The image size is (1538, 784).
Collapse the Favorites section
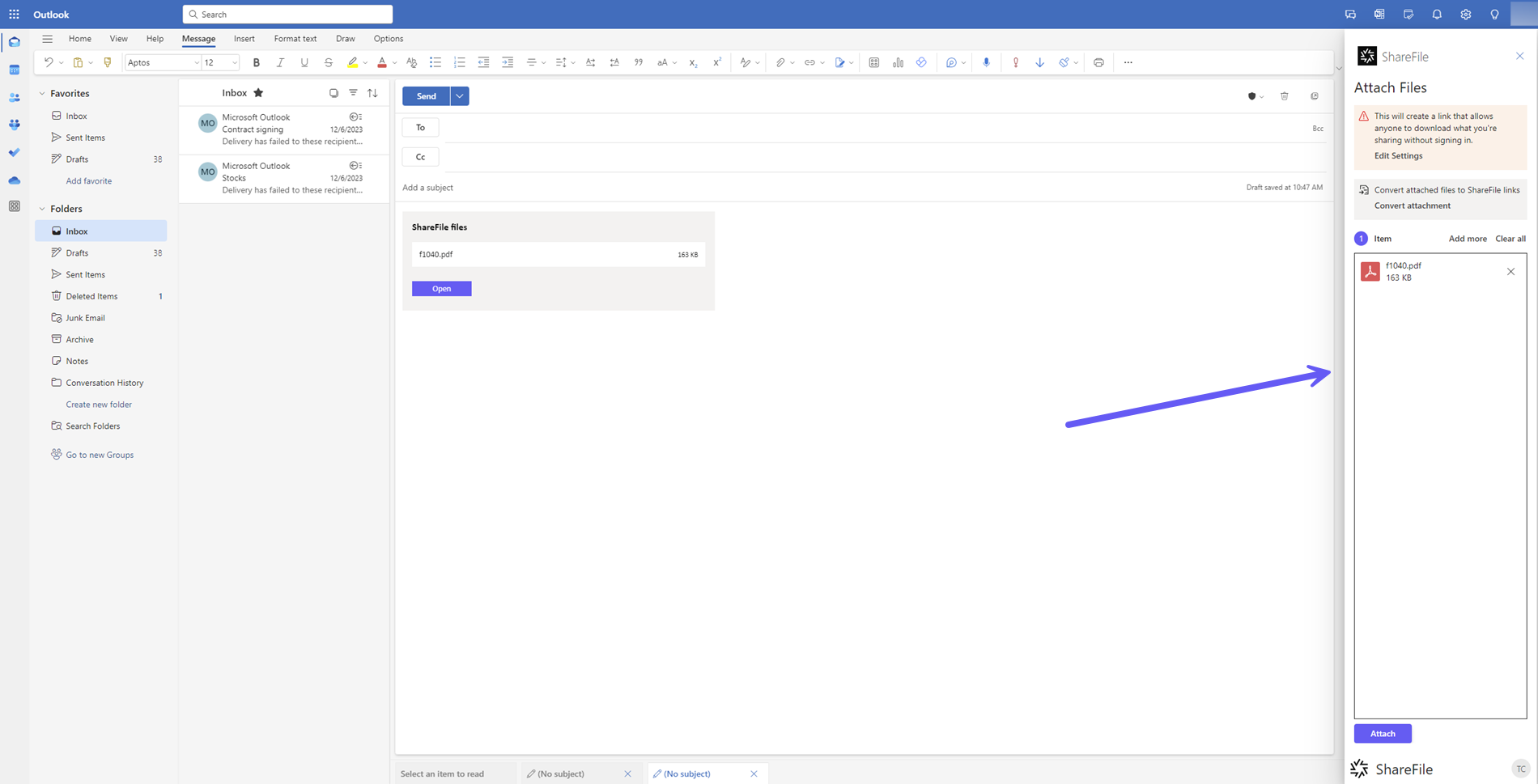coord(42,94)
